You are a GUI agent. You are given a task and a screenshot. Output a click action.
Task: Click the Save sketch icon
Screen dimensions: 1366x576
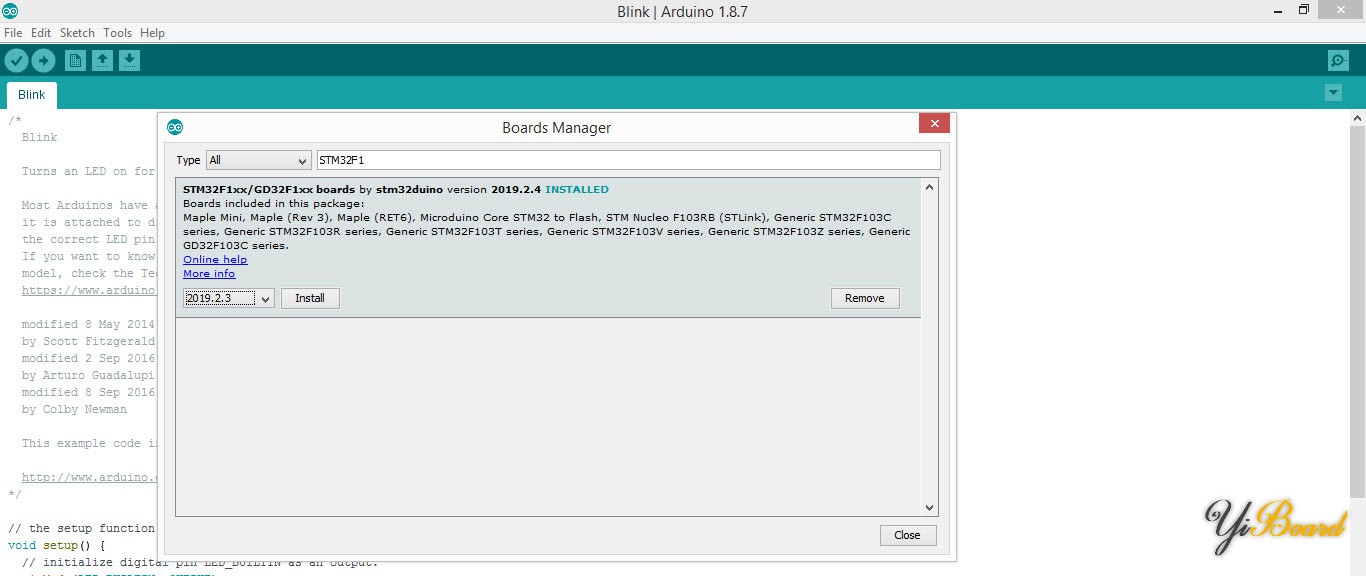129,61
